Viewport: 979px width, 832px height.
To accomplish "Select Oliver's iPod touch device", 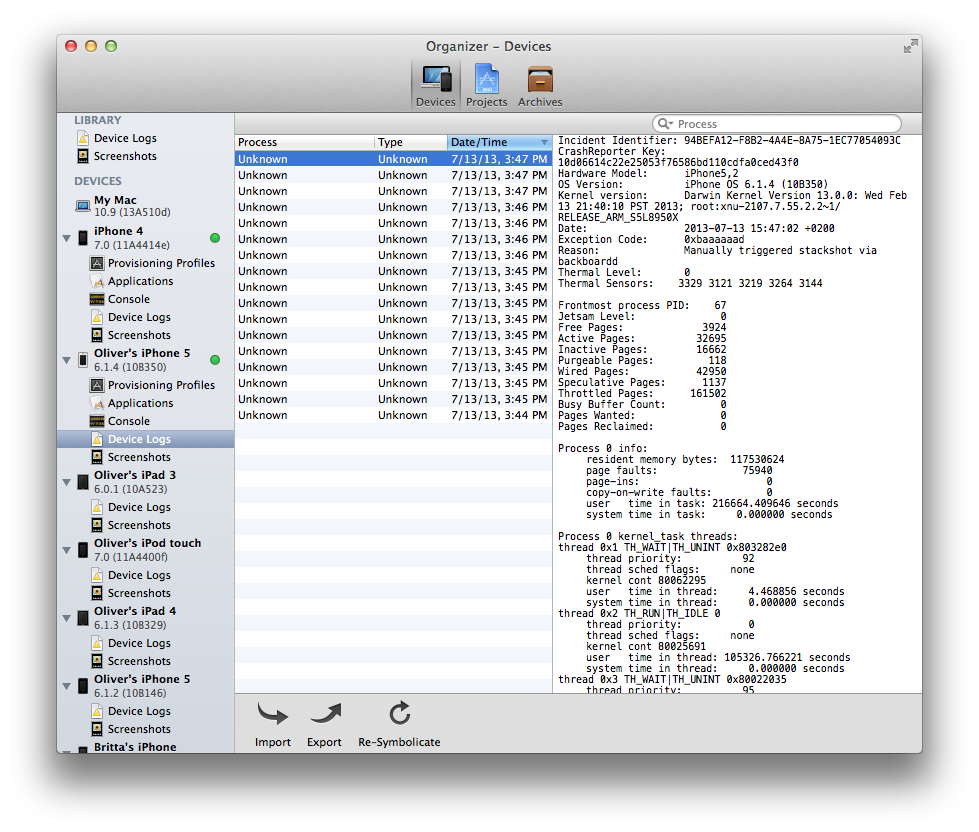I will (x=147, y=550).
